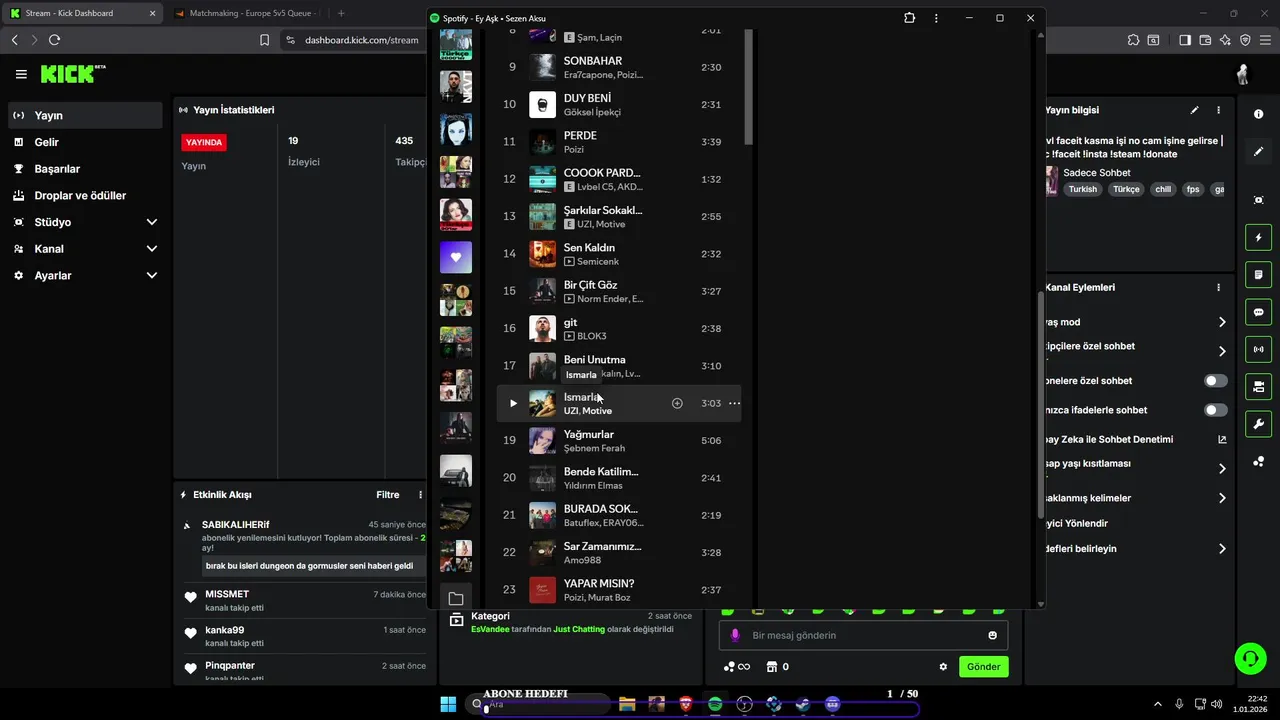Click the pencil icon in Kick right rail
Viewport: 1280px width, 720px height.
pyautogui.click(x=1258, y=152)
